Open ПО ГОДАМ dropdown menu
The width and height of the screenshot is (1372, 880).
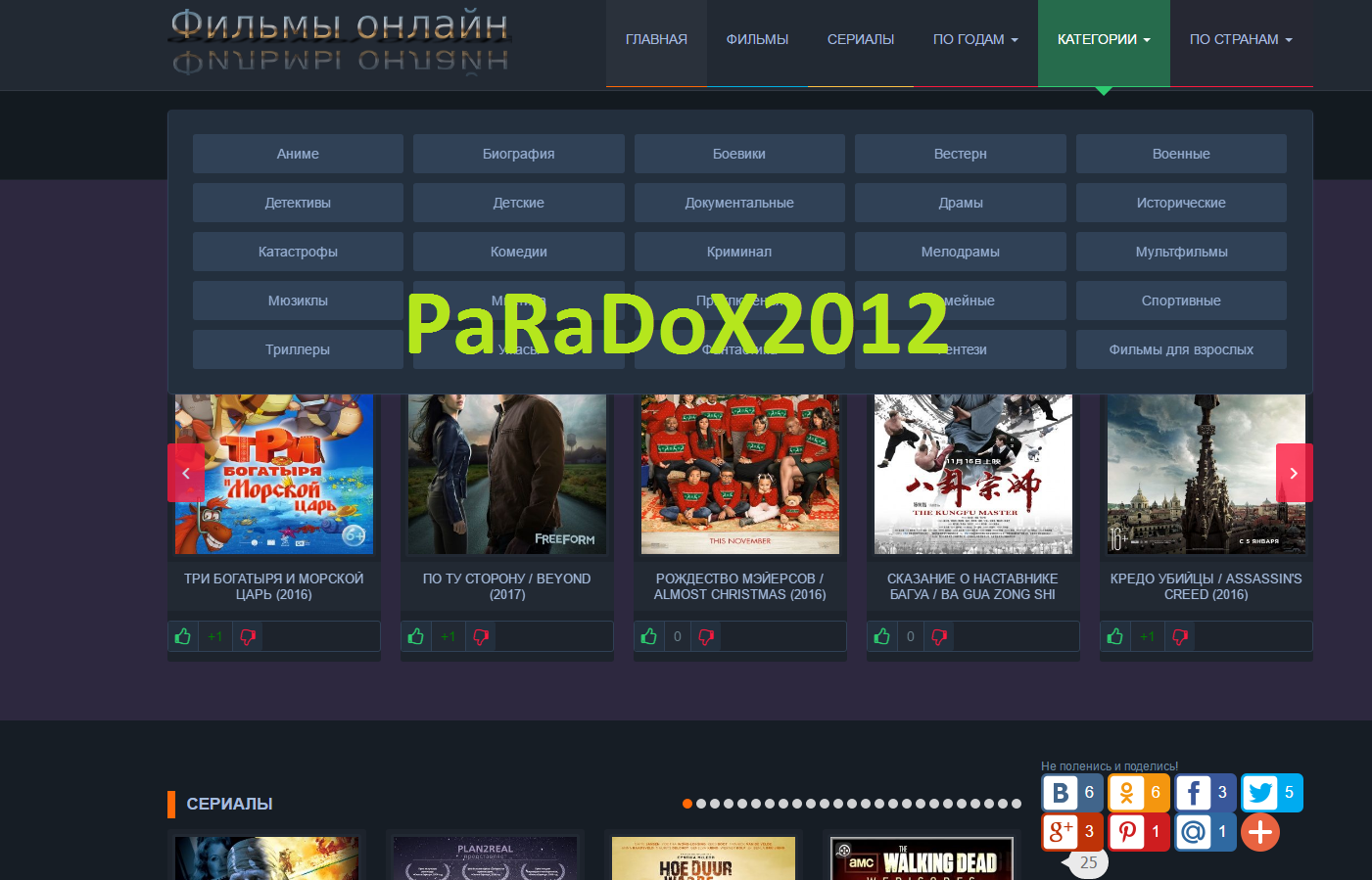(975, 43)
